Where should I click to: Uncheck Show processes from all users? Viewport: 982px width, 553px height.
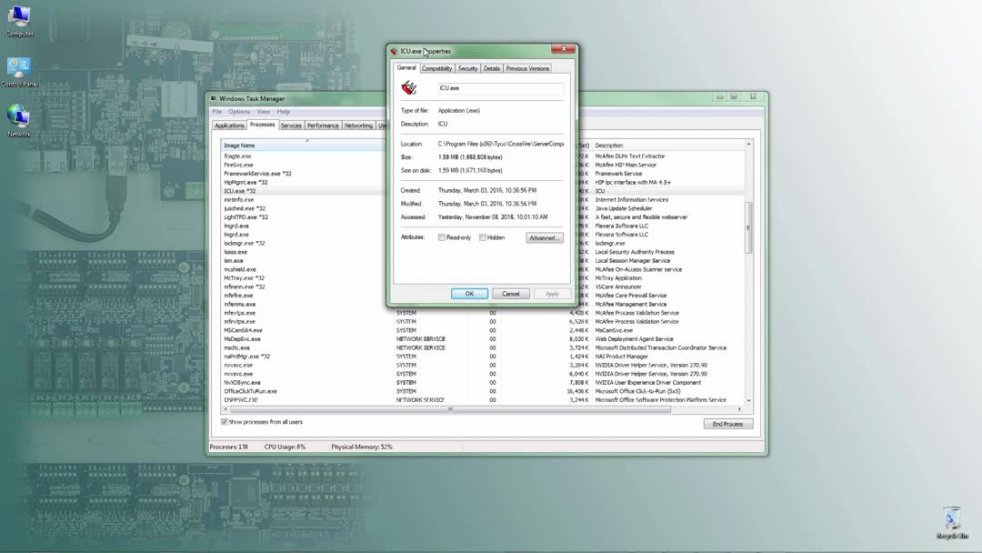pos(224,422)
